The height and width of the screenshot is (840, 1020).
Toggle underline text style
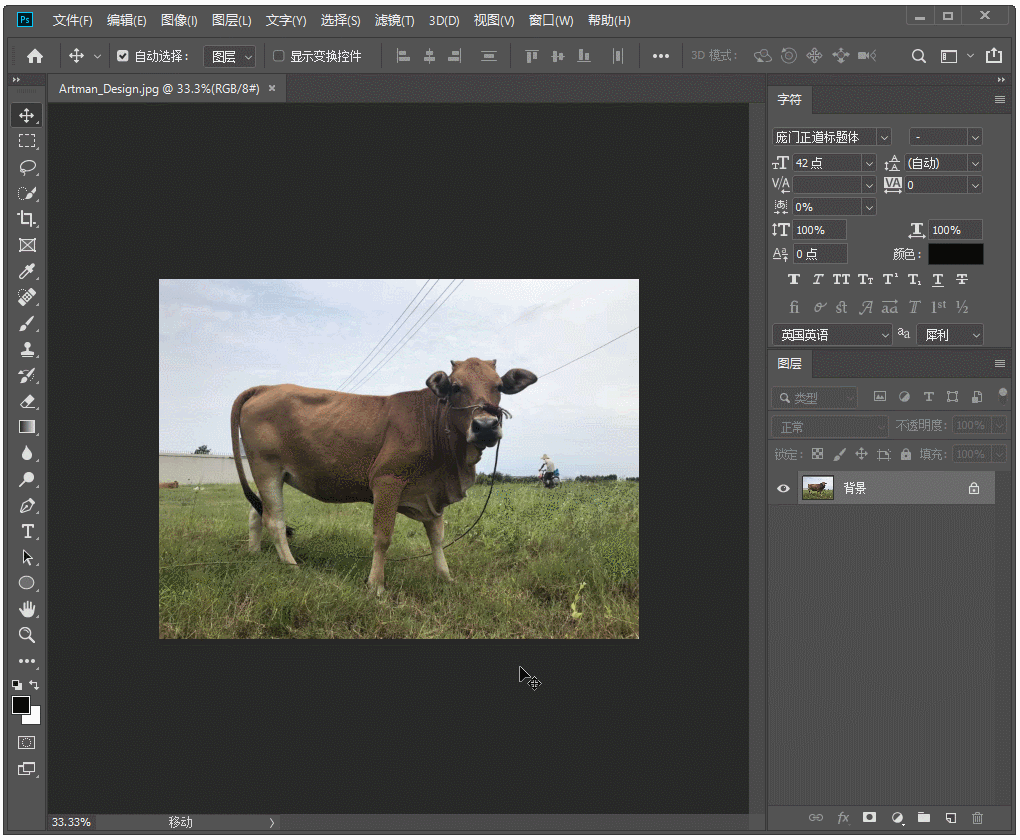[x=937, y=280]
